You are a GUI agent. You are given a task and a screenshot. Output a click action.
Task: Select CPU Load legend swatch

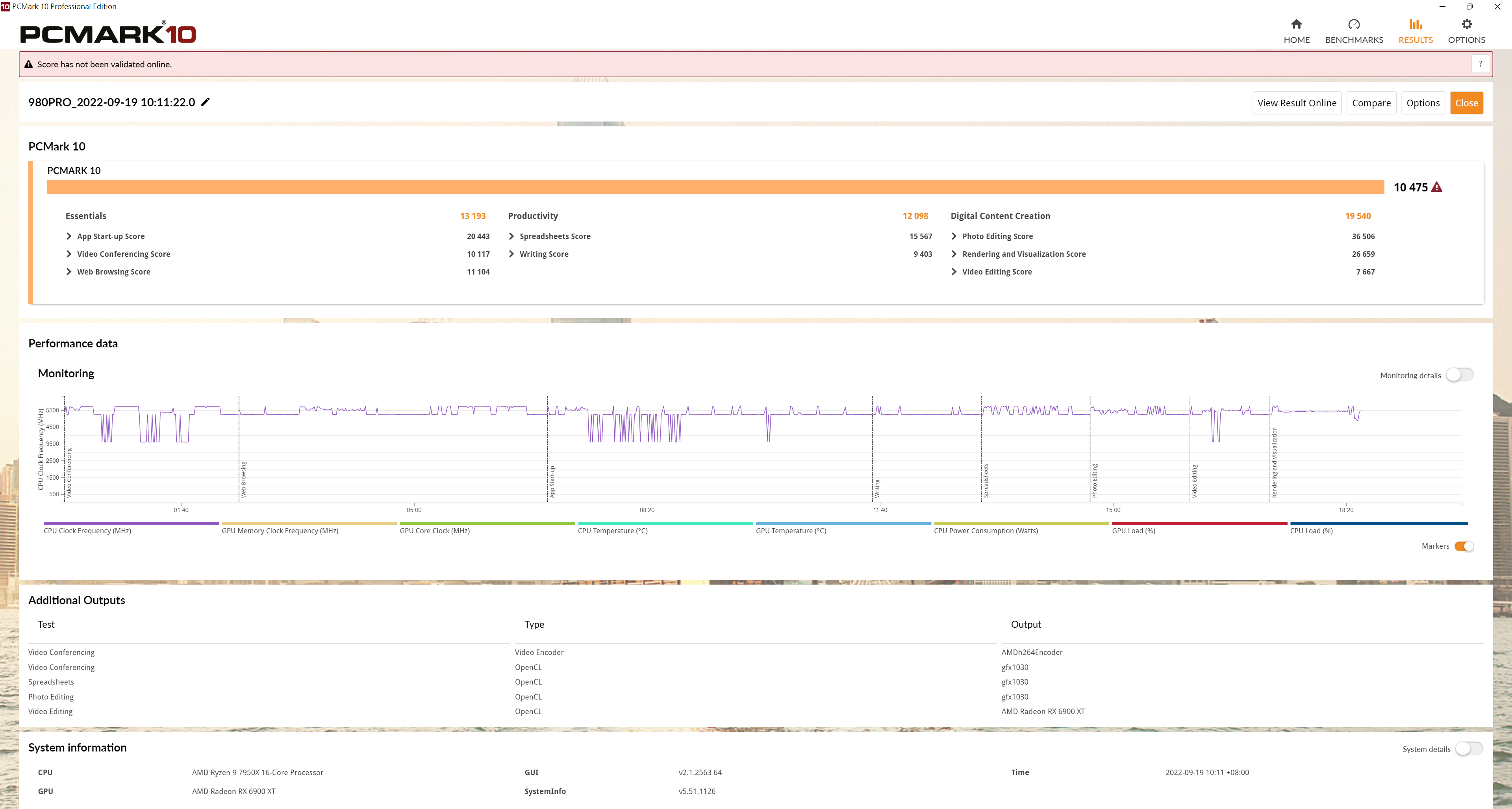coord(1379,523)
